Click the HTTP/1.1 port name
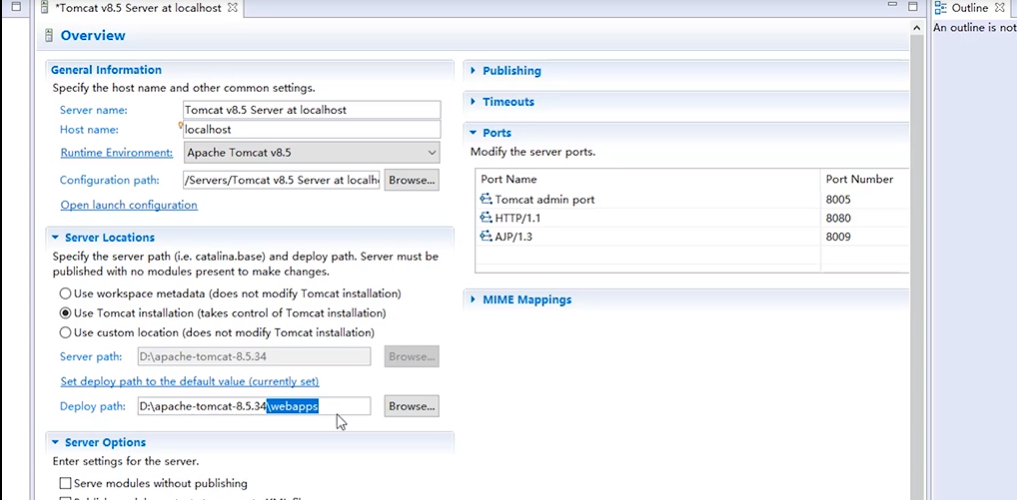 (x=518, y=219)
